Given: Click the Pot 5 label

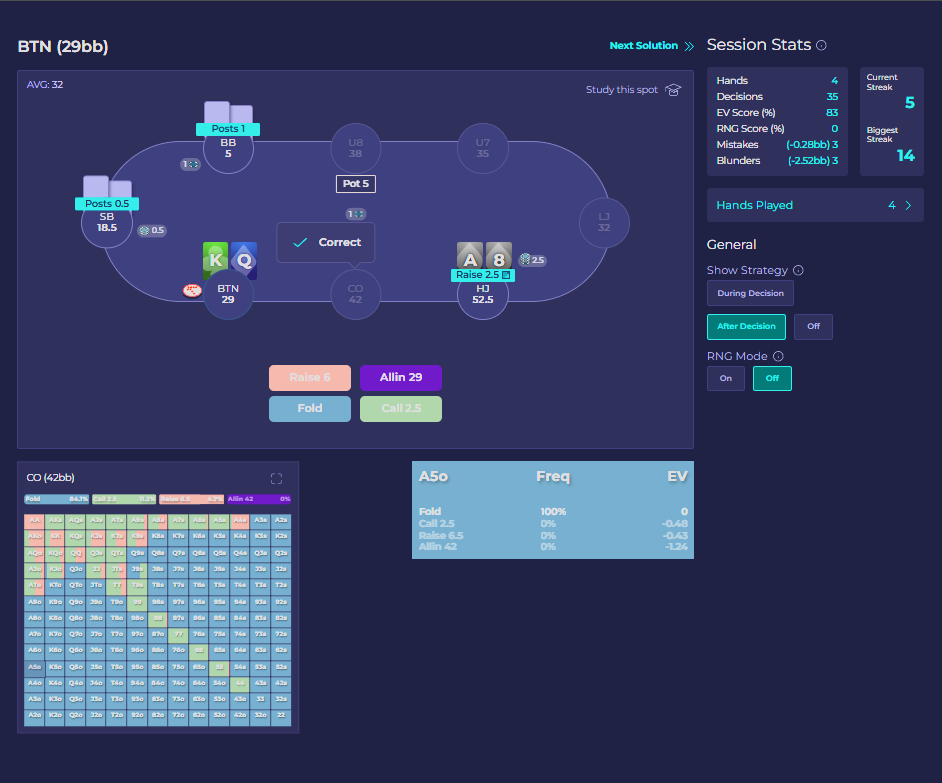Looking at the screenshot, I should pyautogui.click(x=356, y=184).
